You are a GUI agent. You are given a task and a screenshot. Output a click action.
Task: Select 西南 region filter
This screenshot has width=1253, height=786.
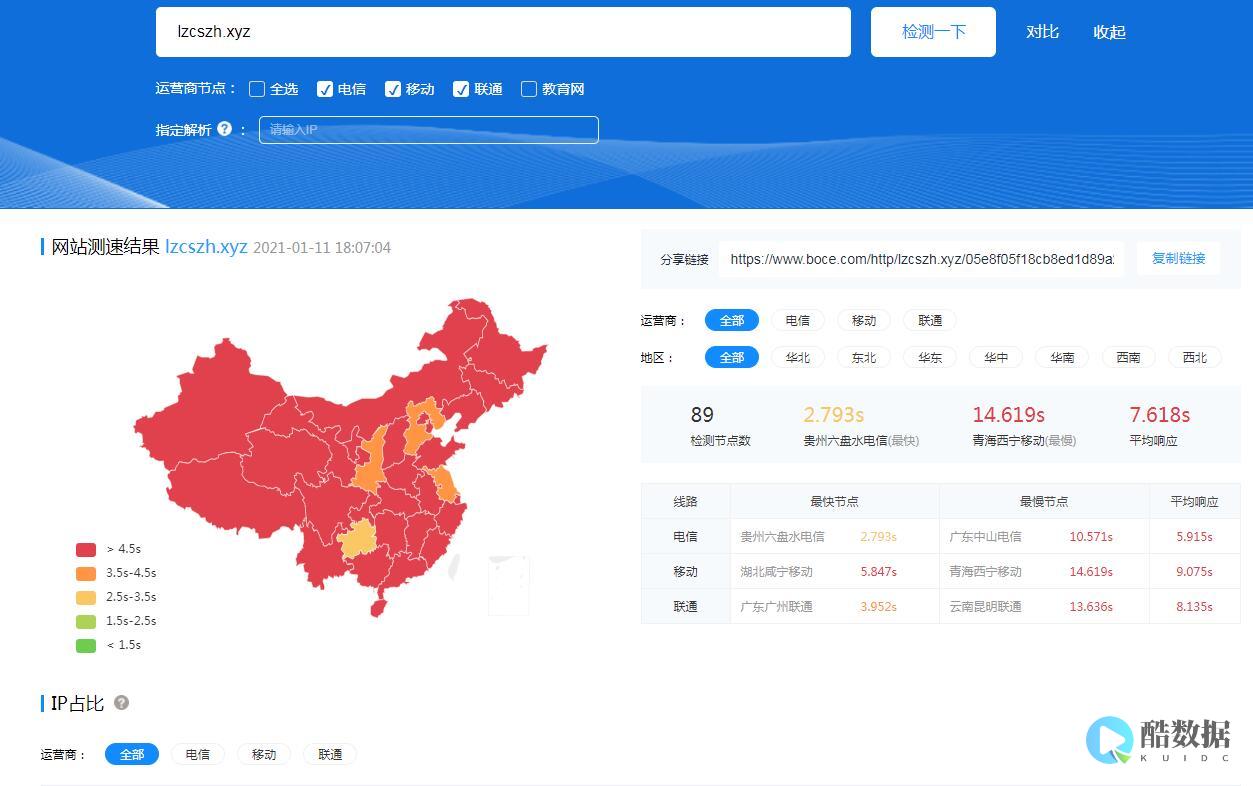tap(1128, 357)
